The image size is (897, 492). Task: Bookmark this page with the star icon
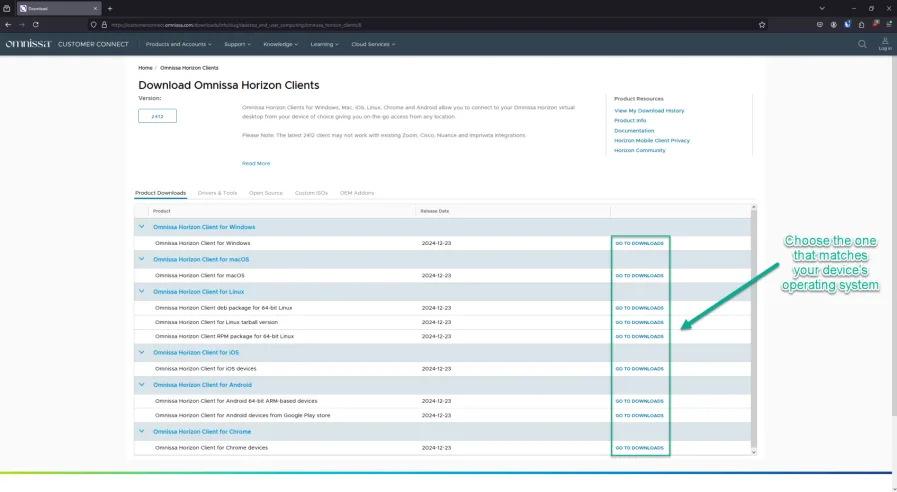762,25
